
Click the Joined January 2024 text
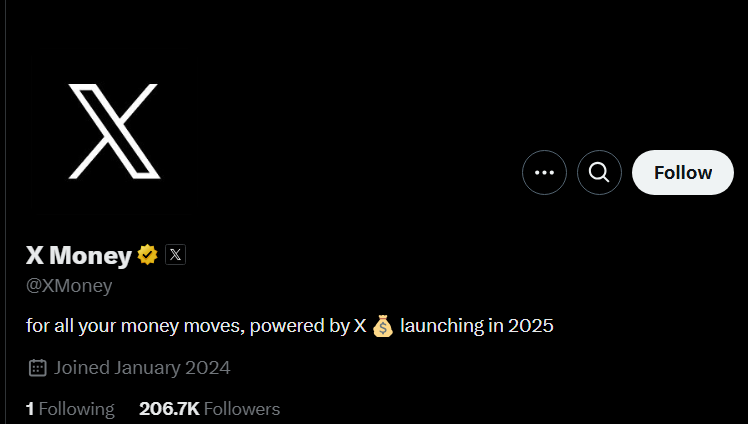tap(142, 367)
